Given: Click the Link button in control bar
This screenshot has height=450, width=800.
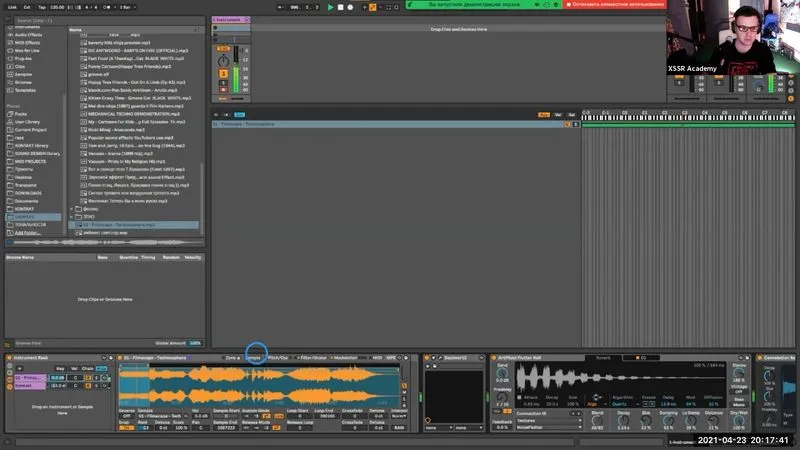Looking at the screenshot, I should coord(12,7).
